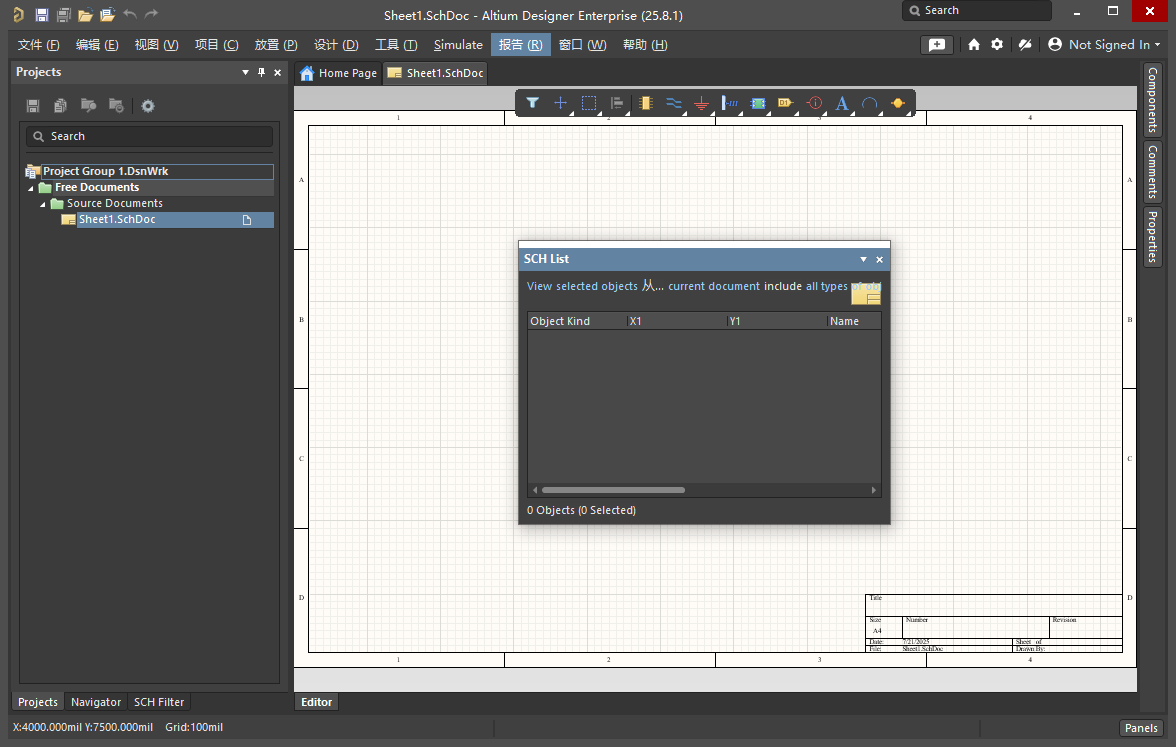Select the place bus entry/harness tool

730,103
